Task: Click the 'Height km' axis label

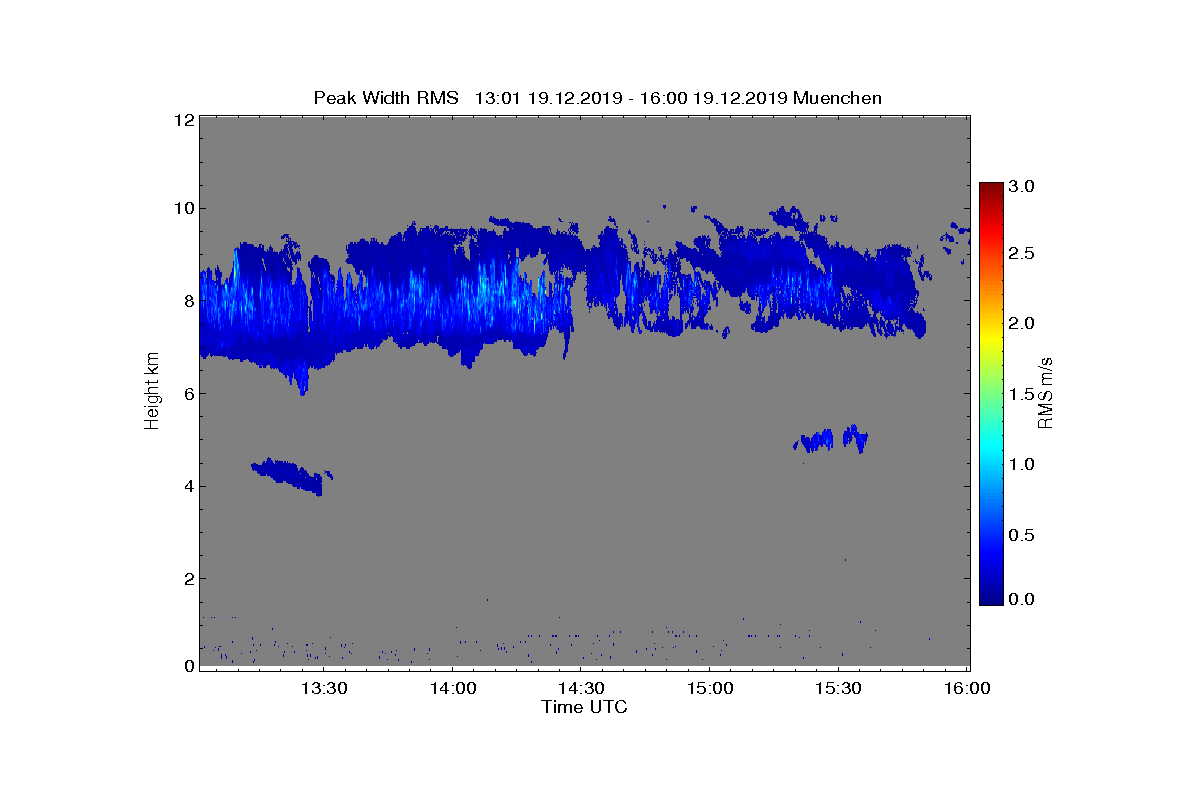Action: pyautogui.click(x=152, y=391)
